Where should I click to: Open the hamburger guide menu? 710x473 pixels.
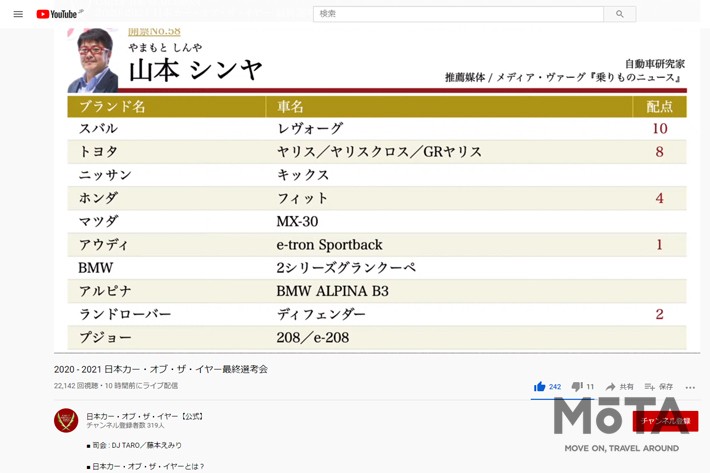18,14
